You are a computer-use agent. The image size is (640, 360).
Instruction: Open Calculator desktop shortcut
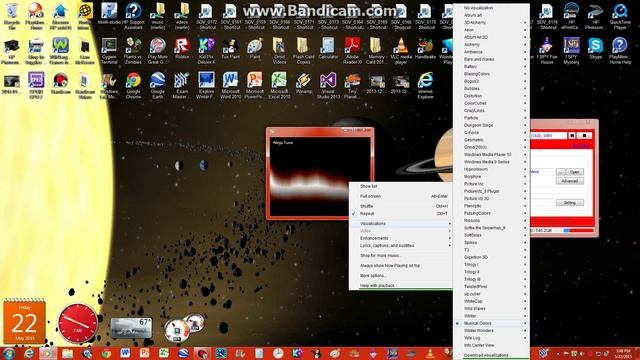point(328,49)
